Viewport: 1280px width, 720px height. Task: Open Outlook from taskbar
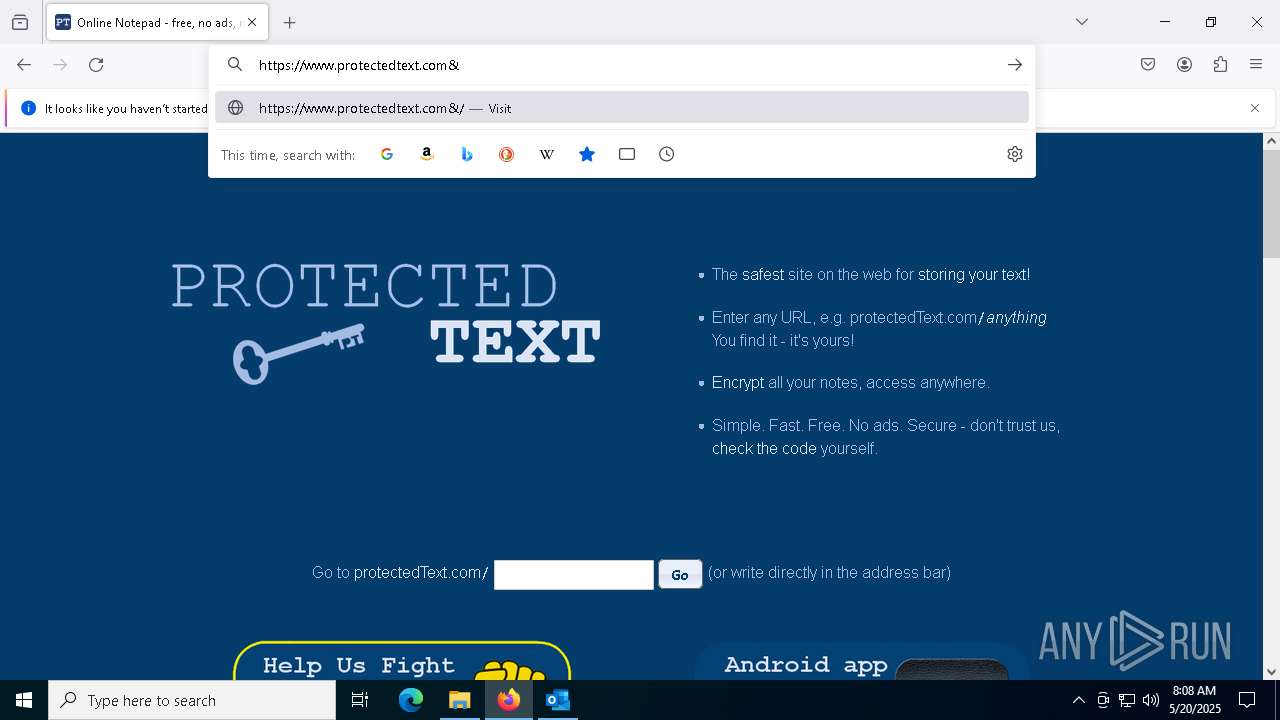557,700
